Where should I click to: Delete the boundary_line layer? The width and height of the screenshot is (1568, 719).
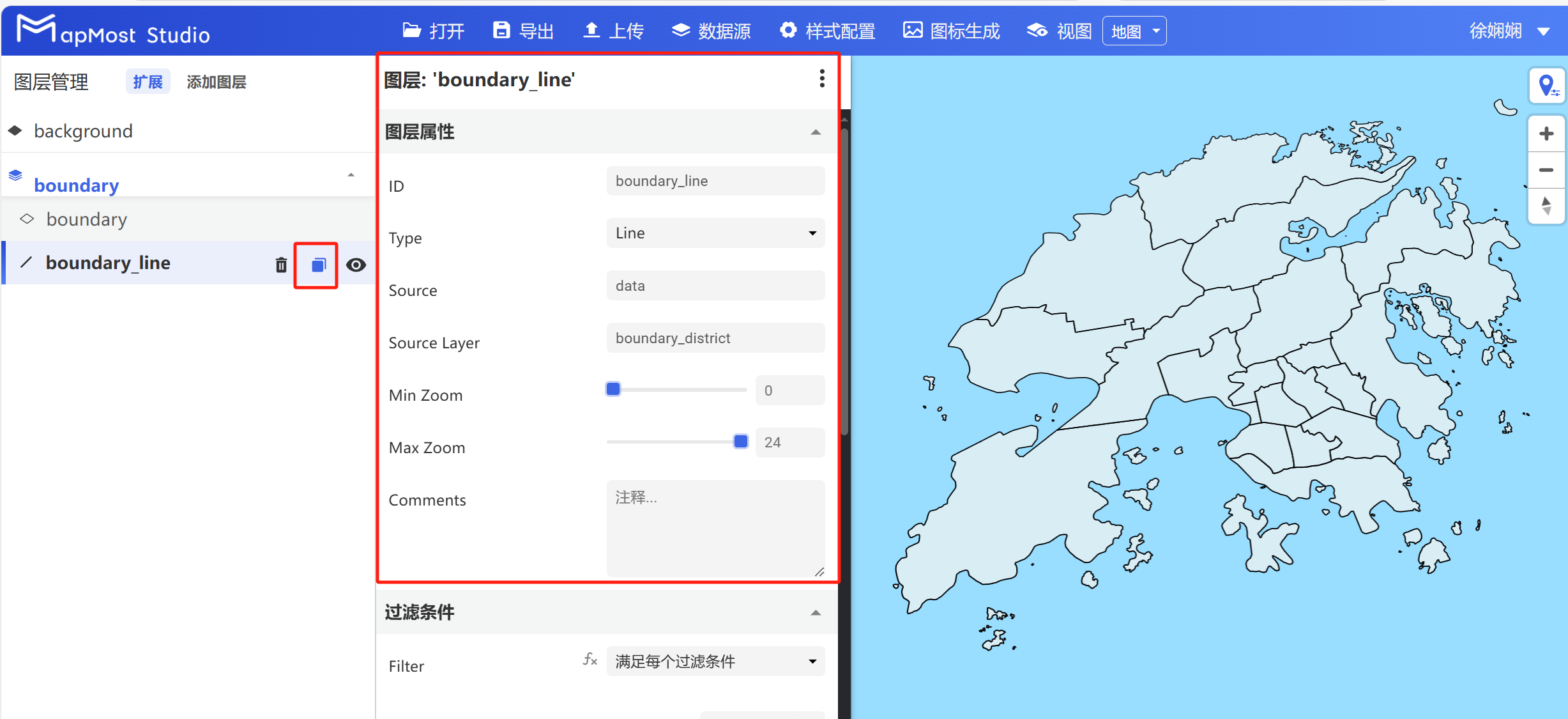click(x=280, y=265)
